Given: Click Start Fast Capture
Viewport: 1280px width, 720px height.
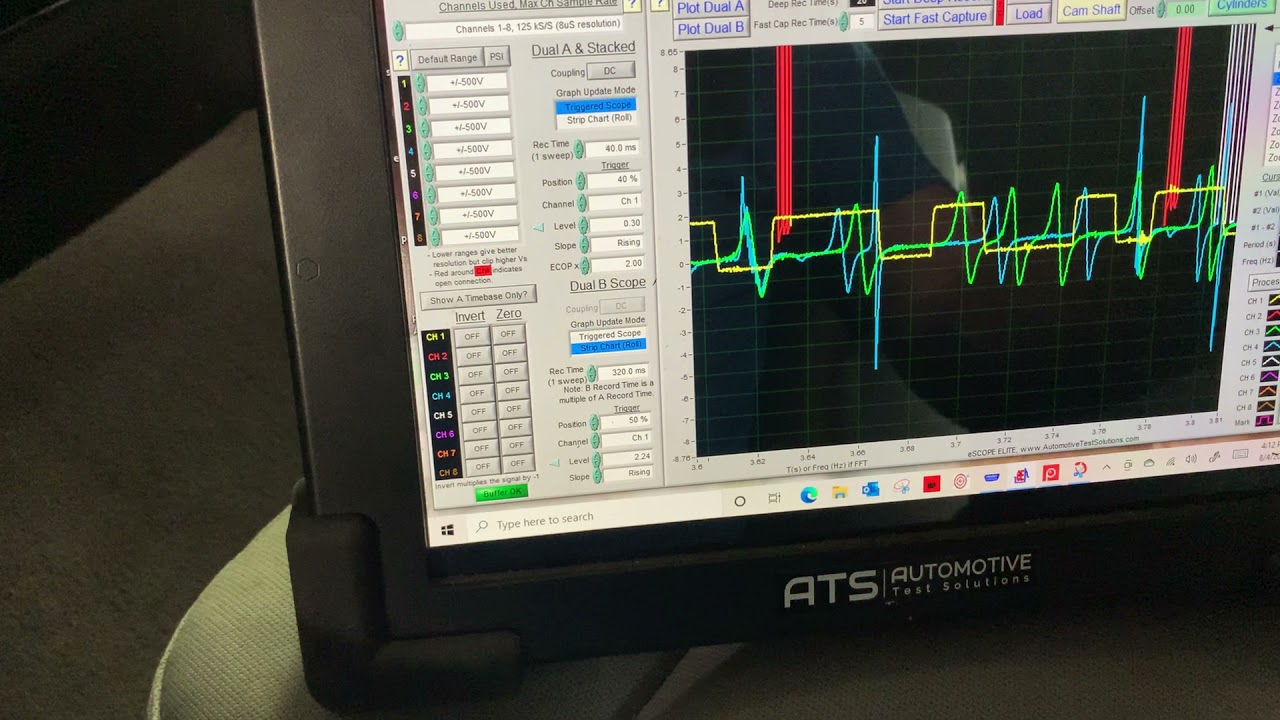Looking at the screenshot, I should click(x=935, y=18).
